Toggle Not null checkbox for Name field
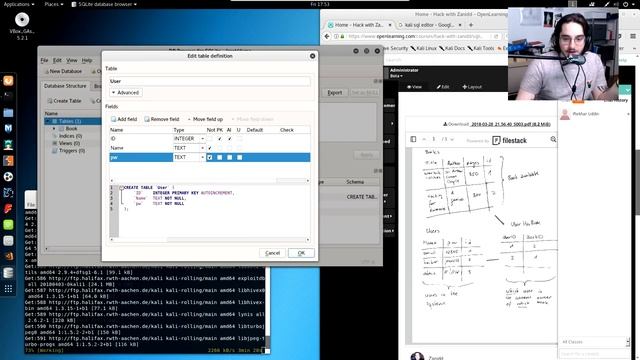The image size is (640, 360). coord(210,148)
